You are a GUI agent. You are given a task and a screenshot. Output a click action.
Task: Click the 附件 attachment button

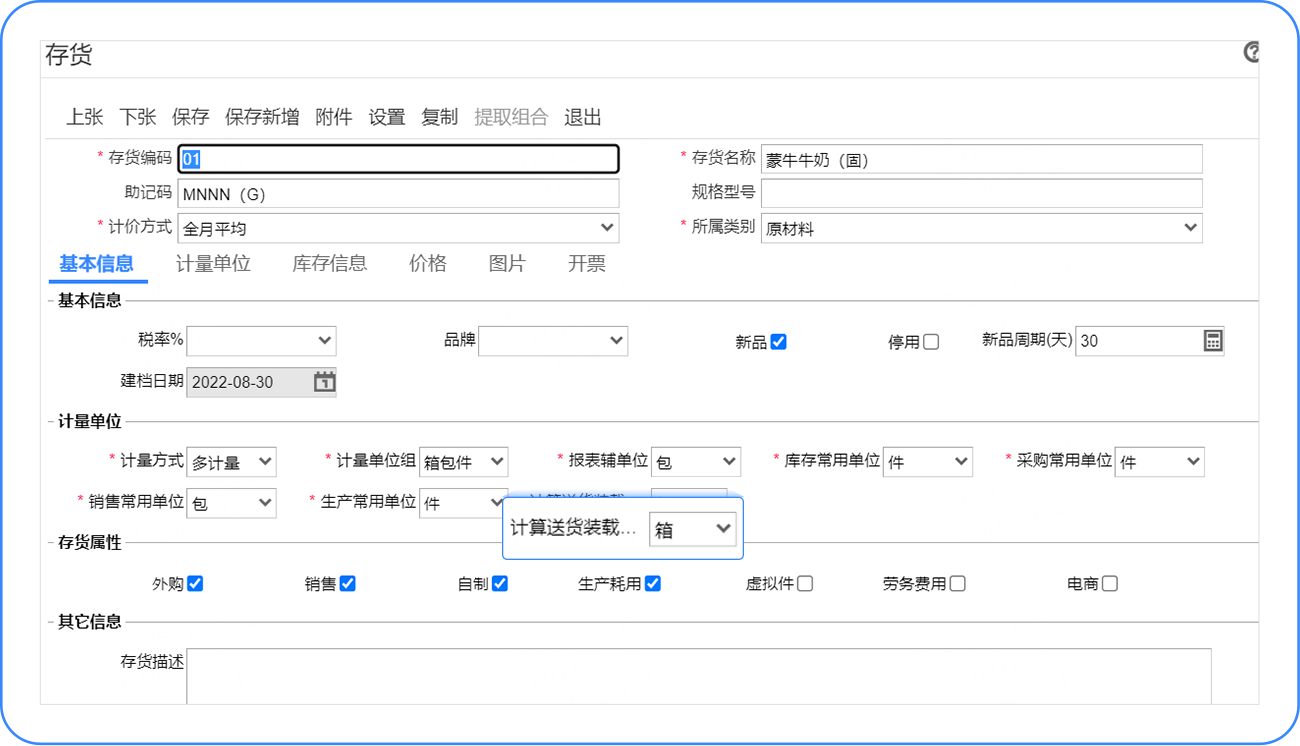[334, 117]
